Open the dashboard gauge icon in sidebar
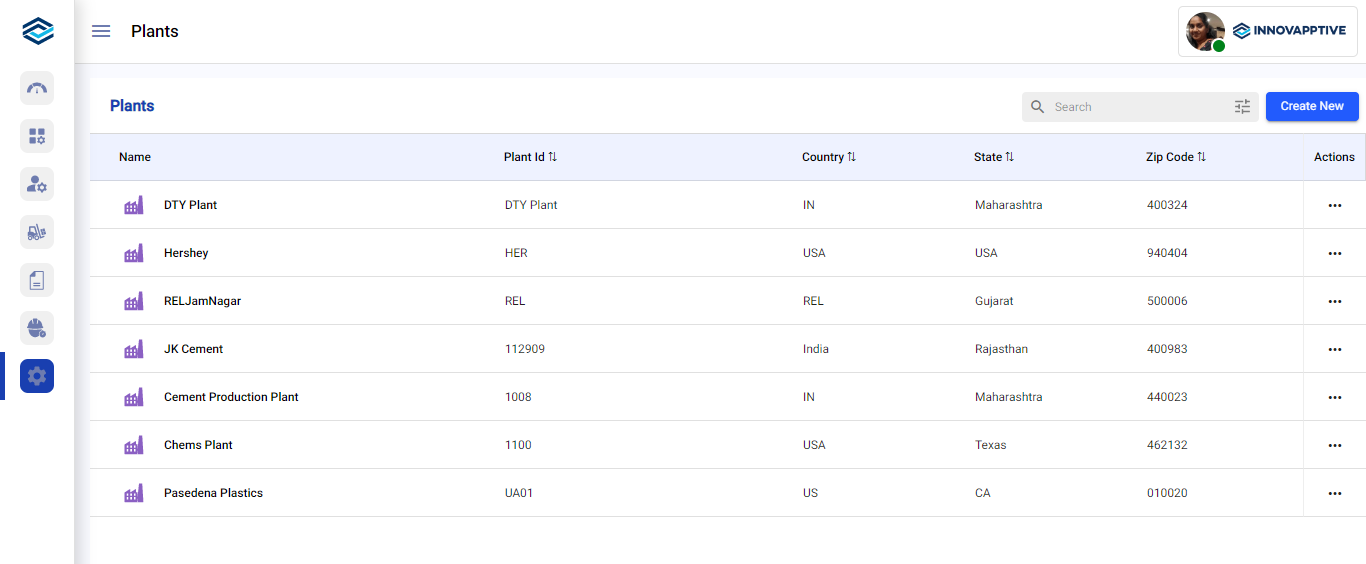 tap(37, 88)
